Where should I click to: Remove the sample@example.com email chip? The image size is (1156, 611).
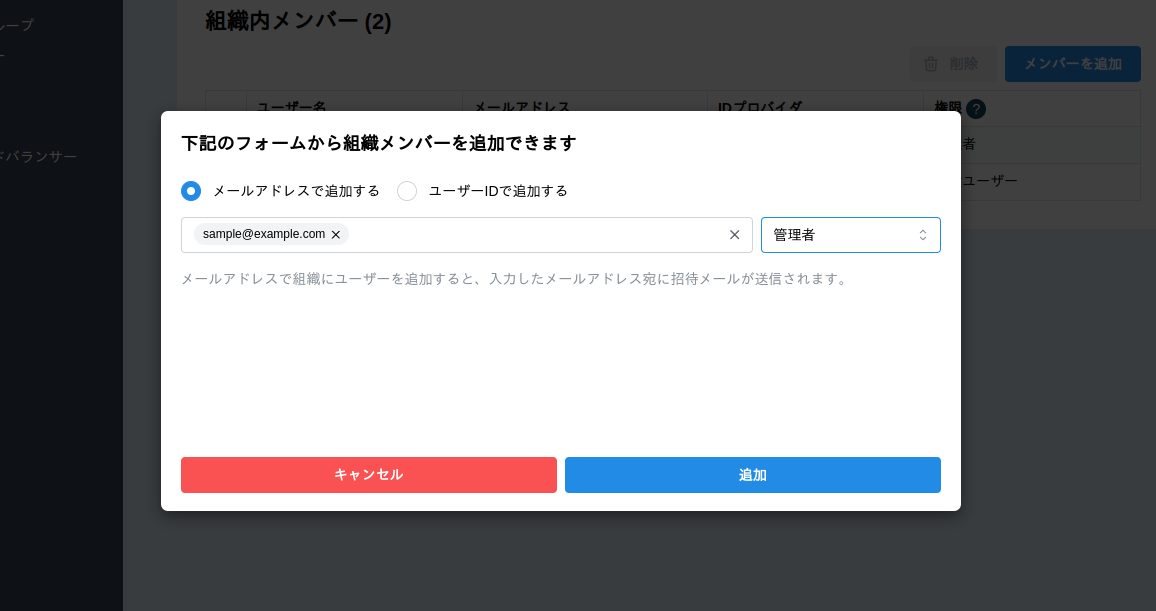(x=336, y=234)
